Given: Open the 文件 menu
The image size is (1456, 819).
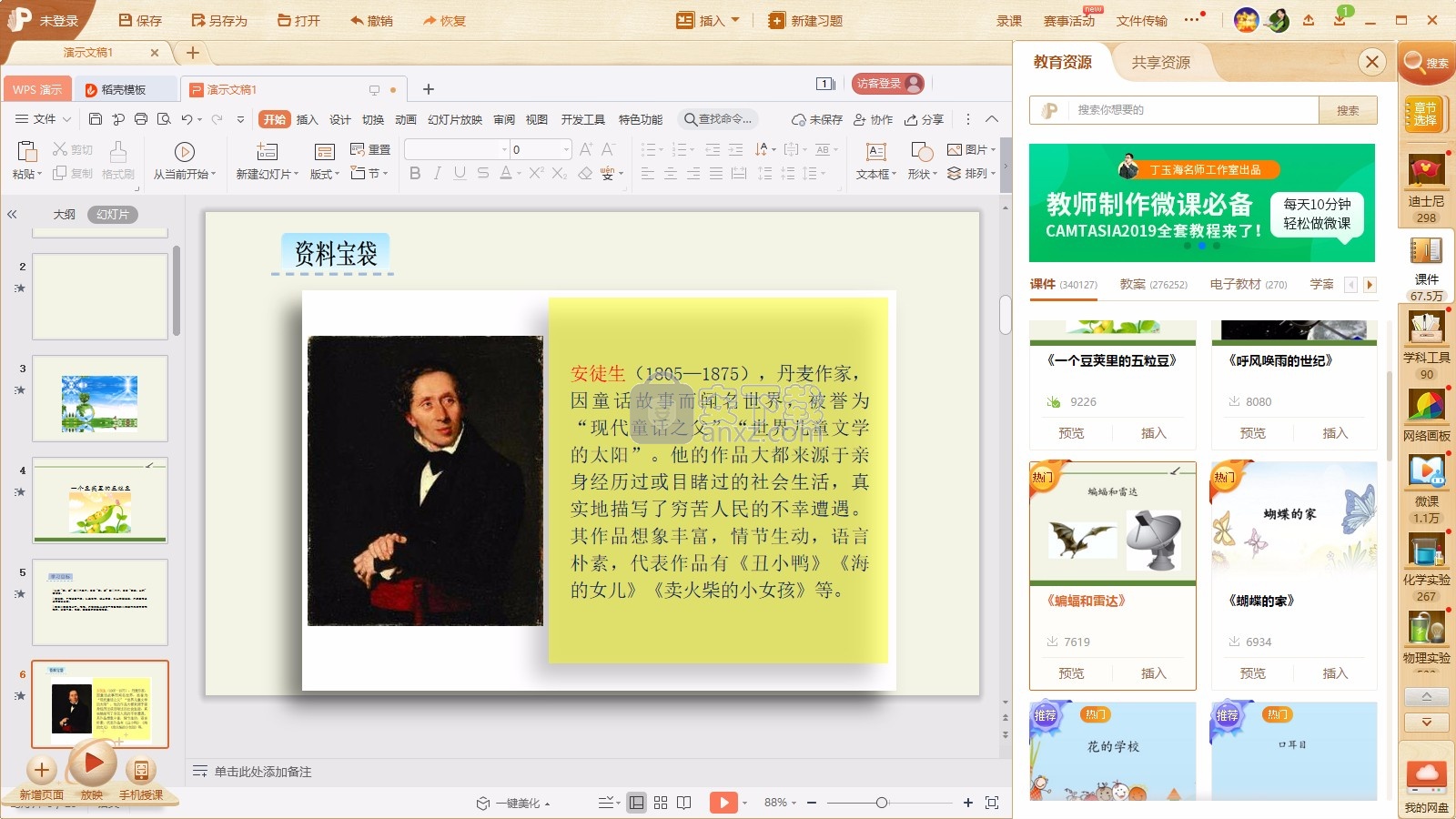Looking at the screenshot, I should coord(43,119).
